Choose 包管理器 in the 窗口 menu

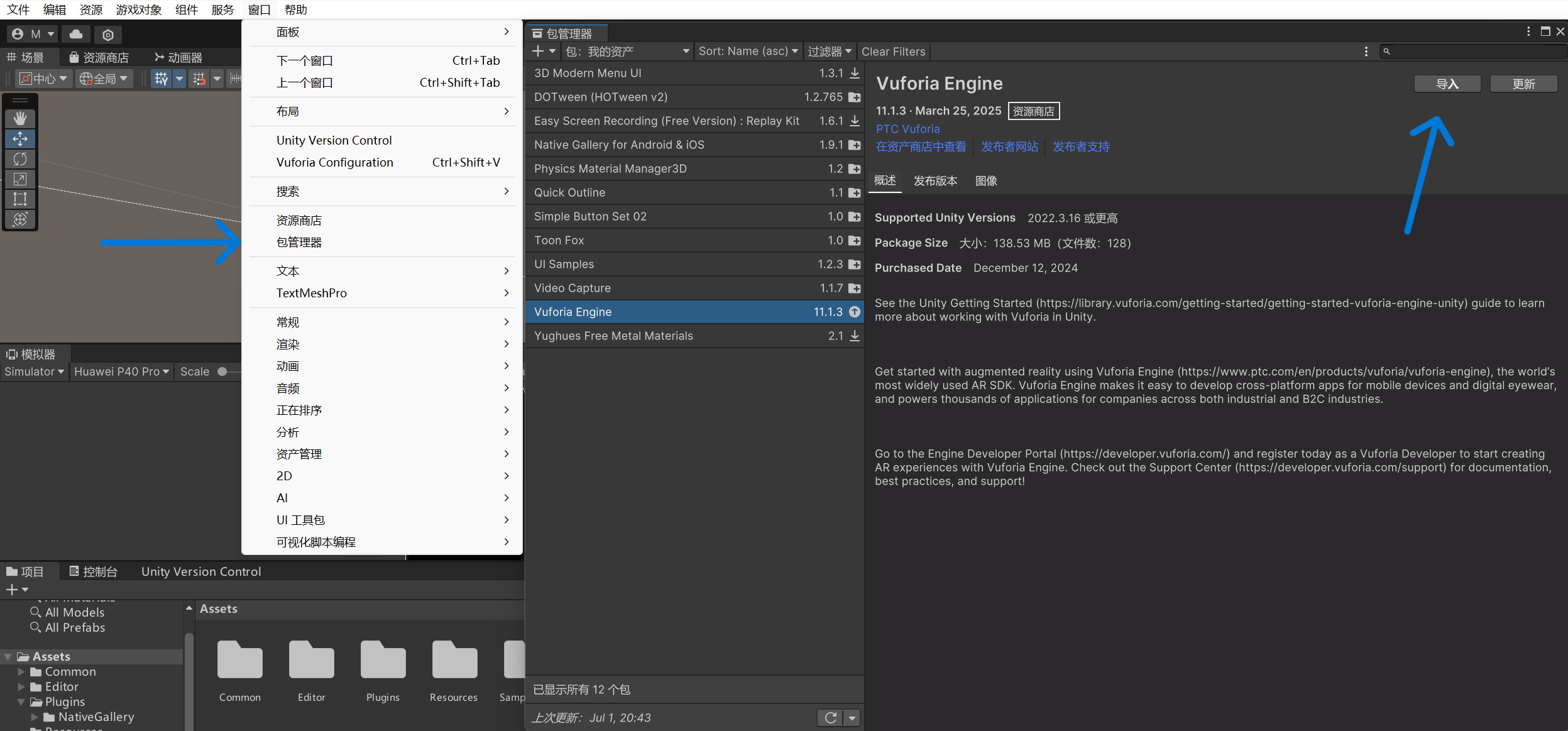(x=383, y=243)
